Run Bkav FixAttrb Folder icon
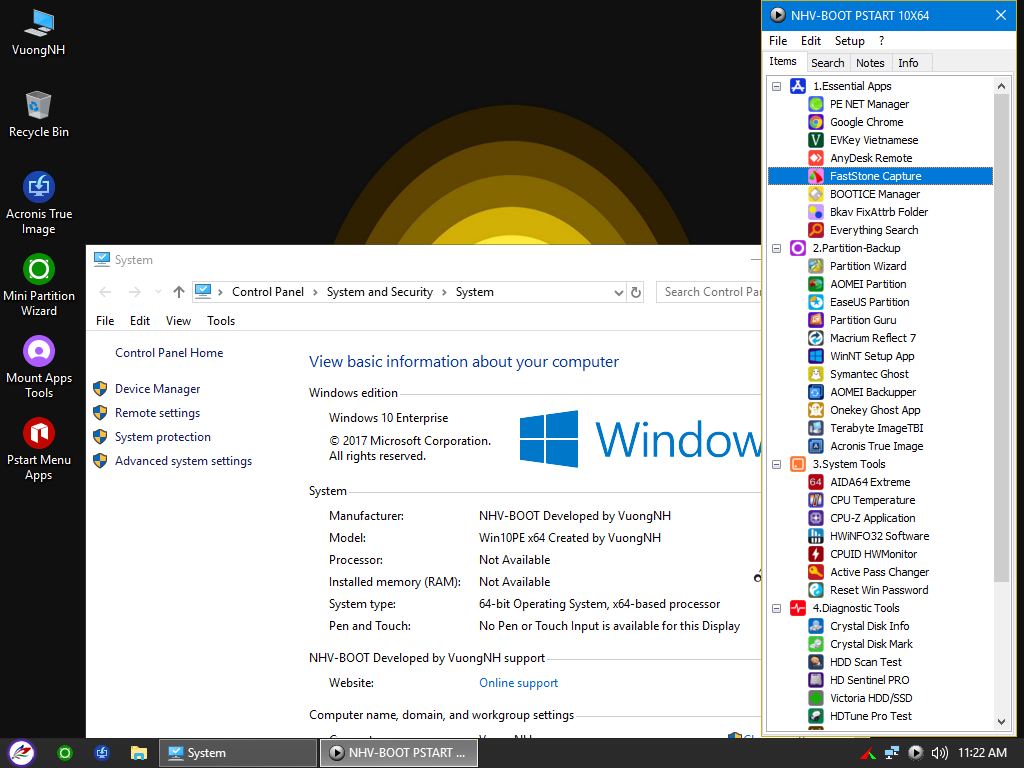 click(816, 212)
